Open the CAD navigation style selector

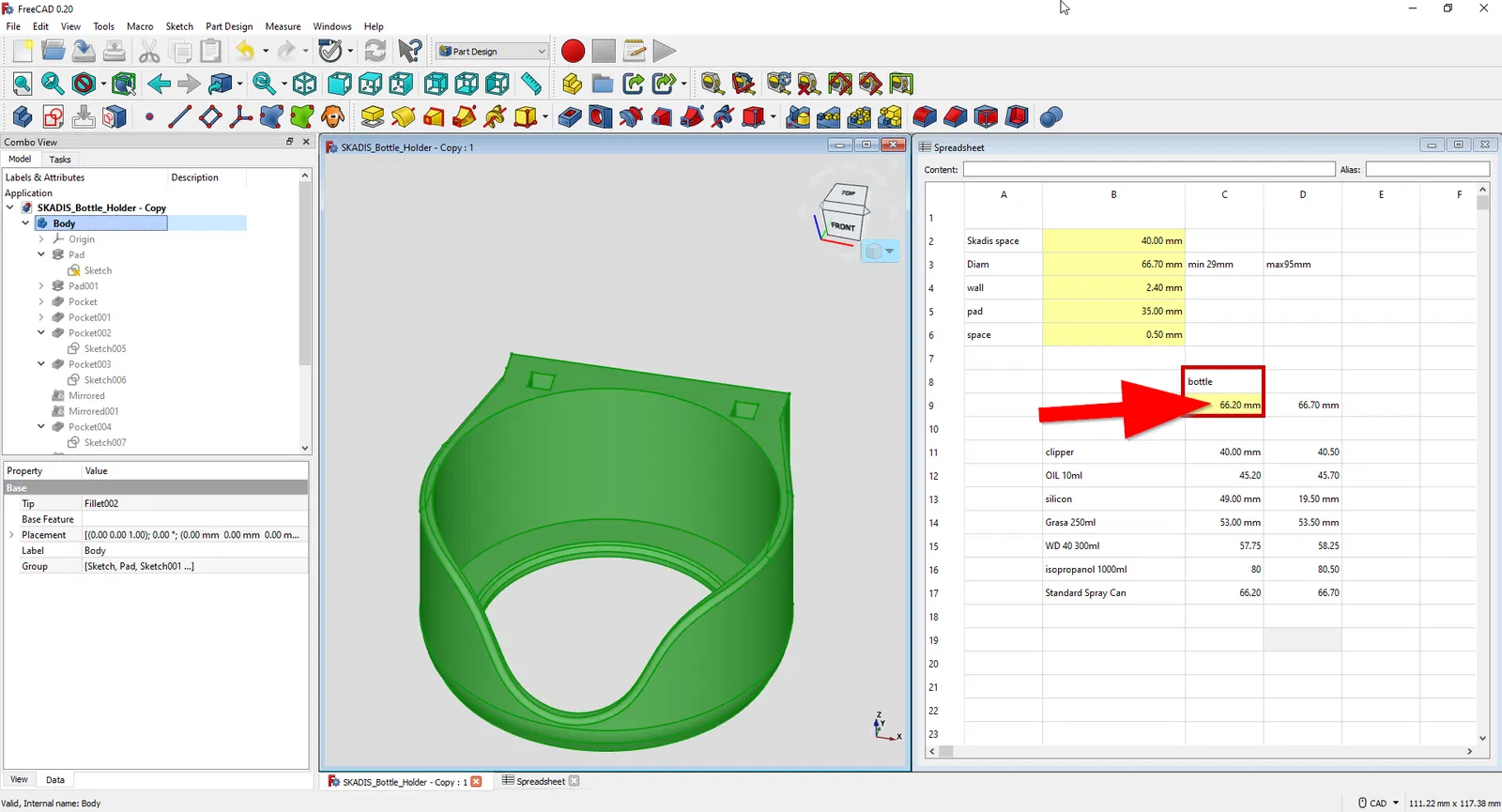click(1378, 804)
